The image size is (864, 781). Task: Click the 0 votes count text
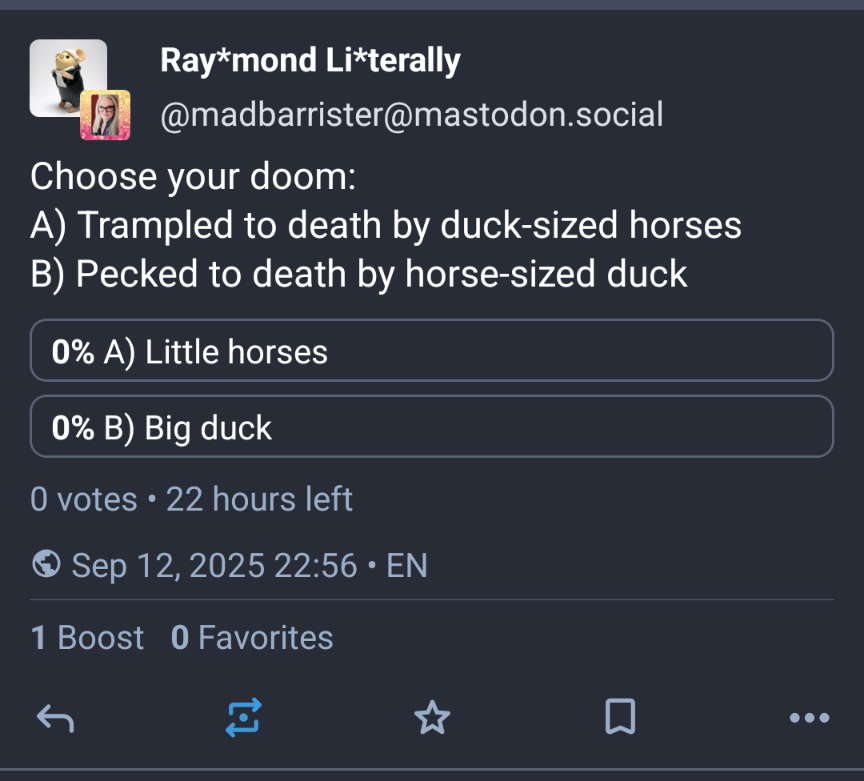84,499
